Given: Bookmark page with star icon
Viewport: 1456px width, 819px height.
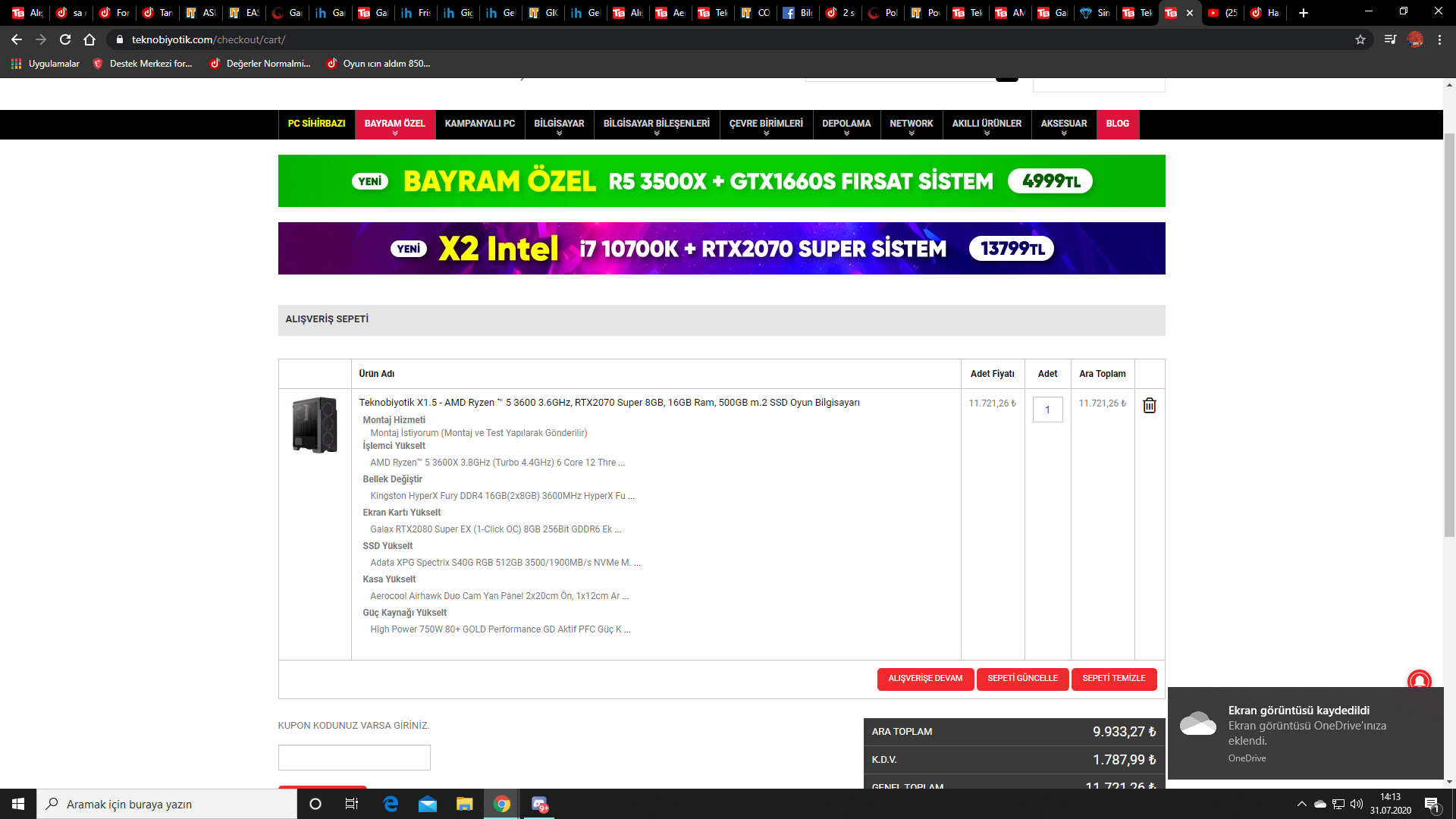Looking at the screenshot, I should (1360, 39).
